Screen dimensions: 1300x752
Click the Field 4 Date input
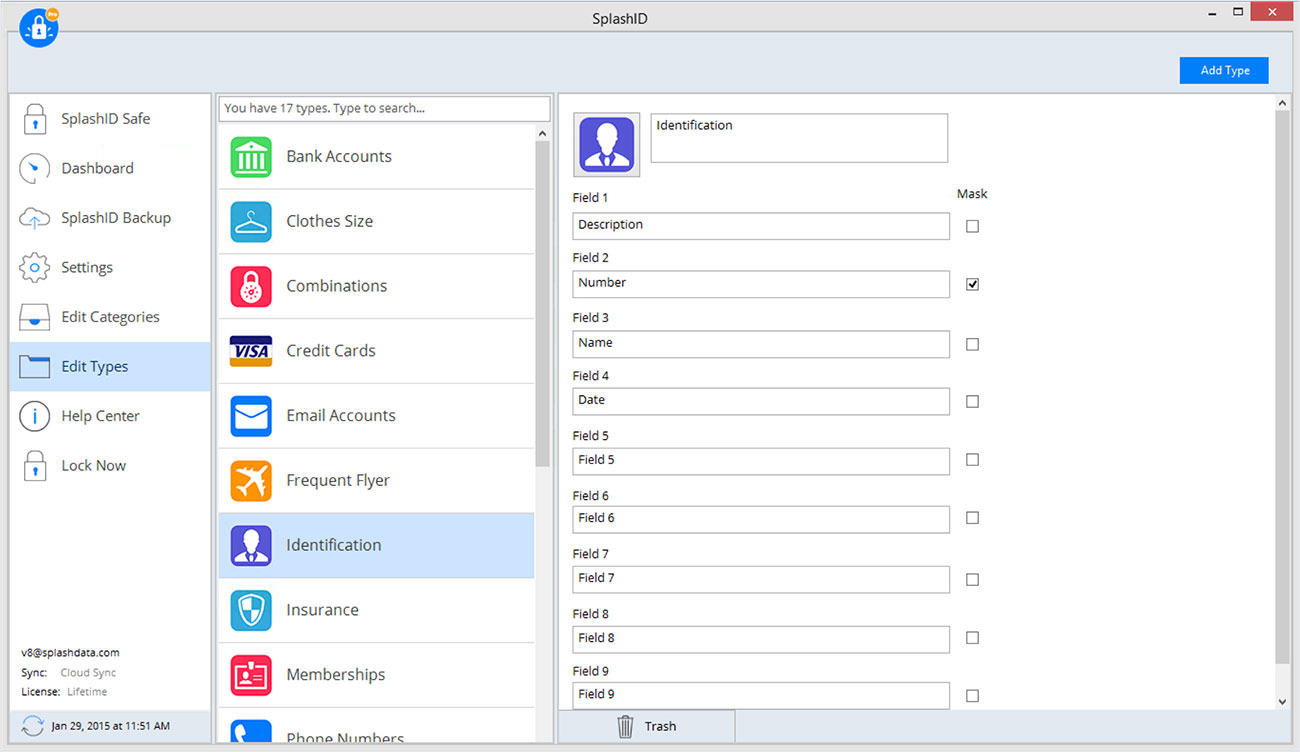[x=761, y=401]
